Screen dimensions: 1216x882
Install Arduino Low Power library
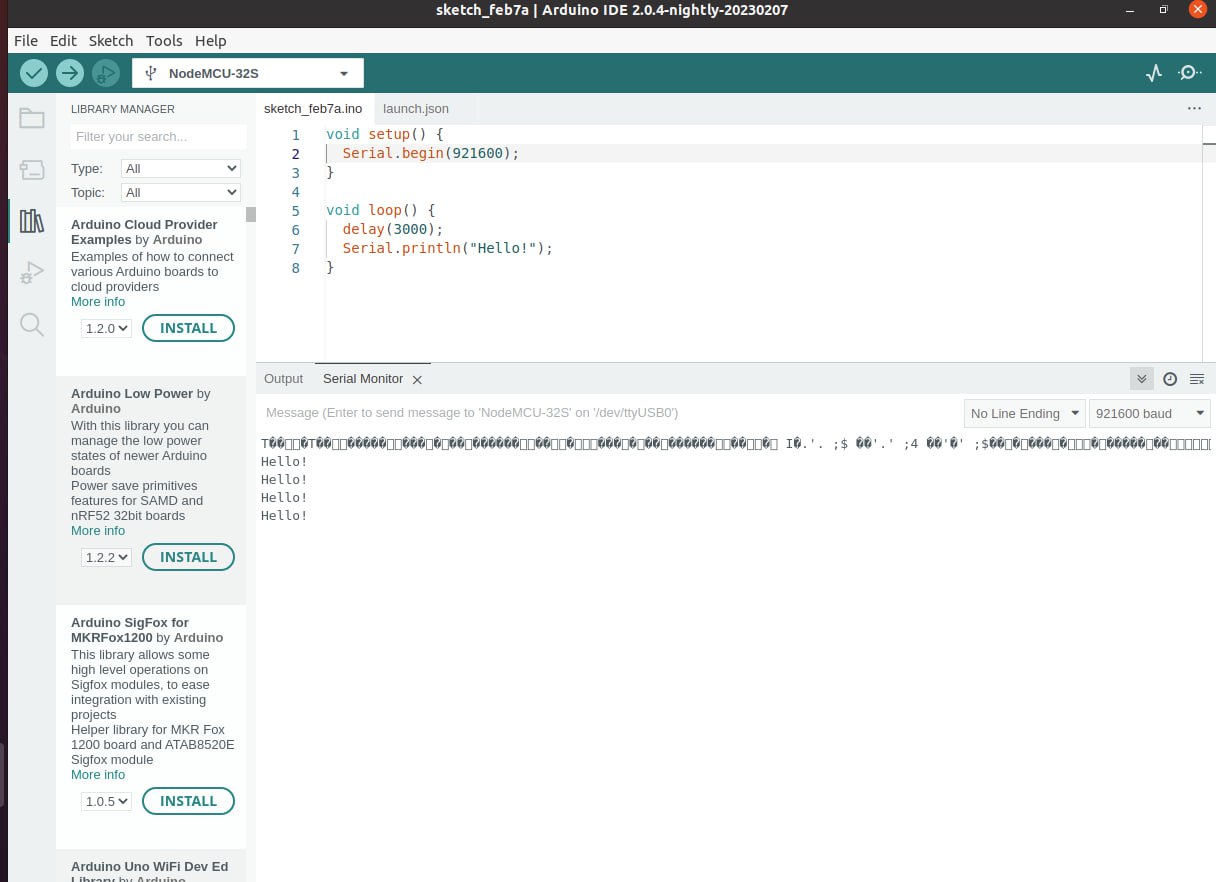(x=188, y=557)
